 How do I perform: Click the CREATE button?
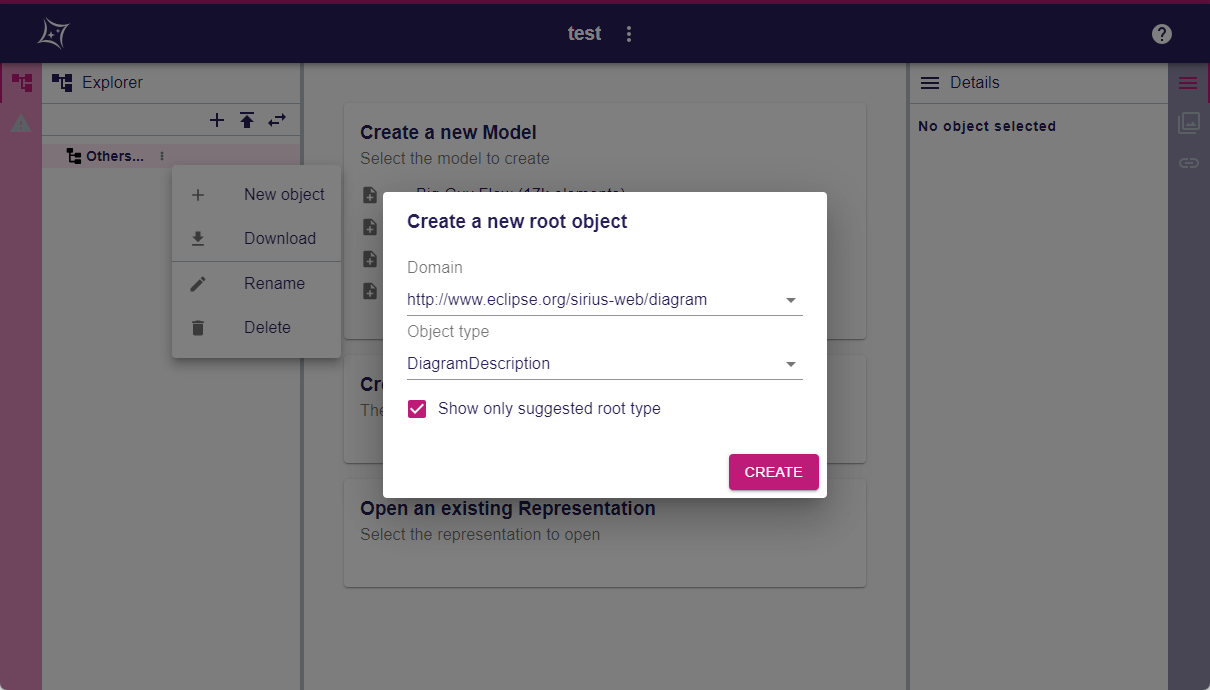(x=773, y=471)
